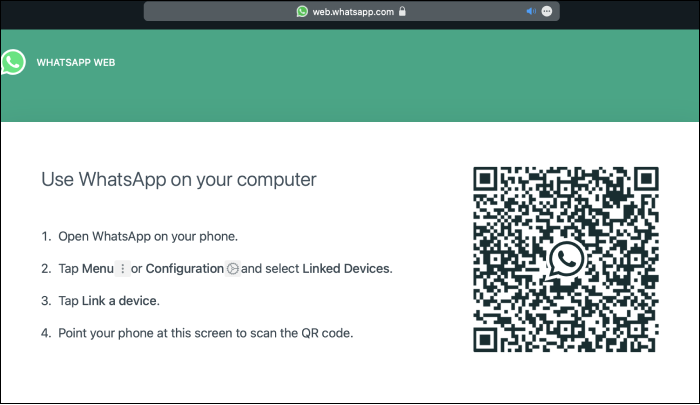This screenshot has height=405, width=700.
Task: Click the Configuration gear icon in step 2
Action: click(x=233, y=268)
